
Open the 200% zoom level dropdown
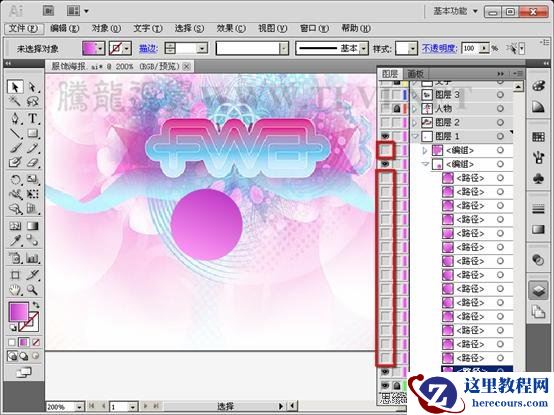tap(79, 407)
